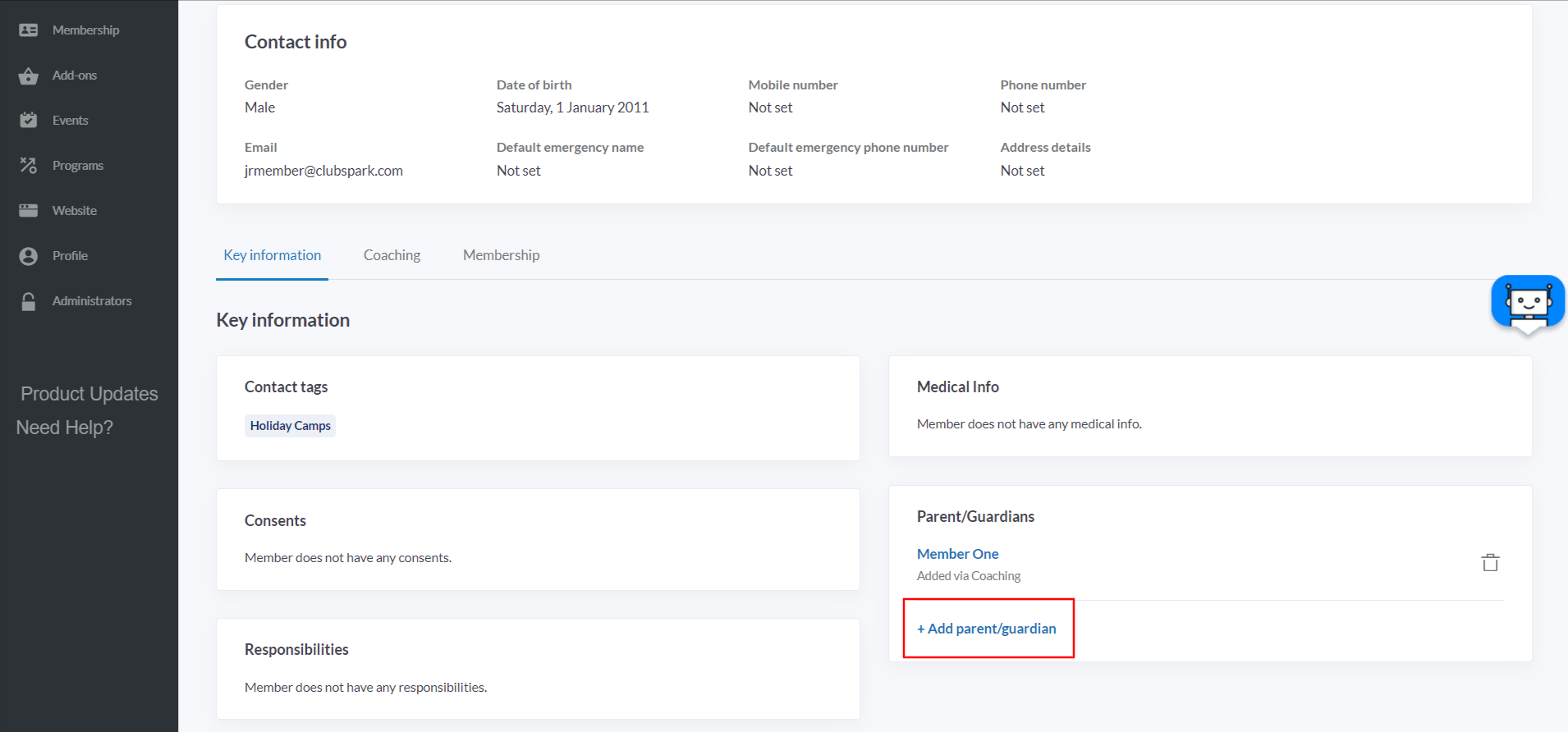The height and width of the screenshot is (732, 1568).
Task: Click the Membership card icon in sidebar
Action: 29,30
